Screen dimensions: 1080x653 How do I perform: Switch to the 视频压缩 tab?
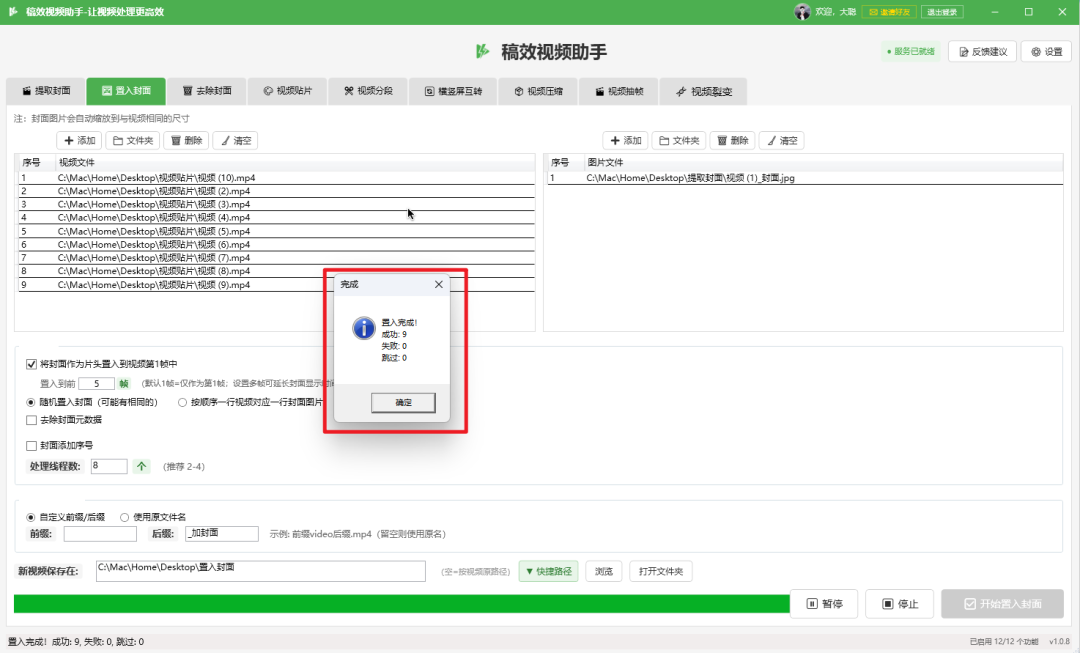(538, 91)
